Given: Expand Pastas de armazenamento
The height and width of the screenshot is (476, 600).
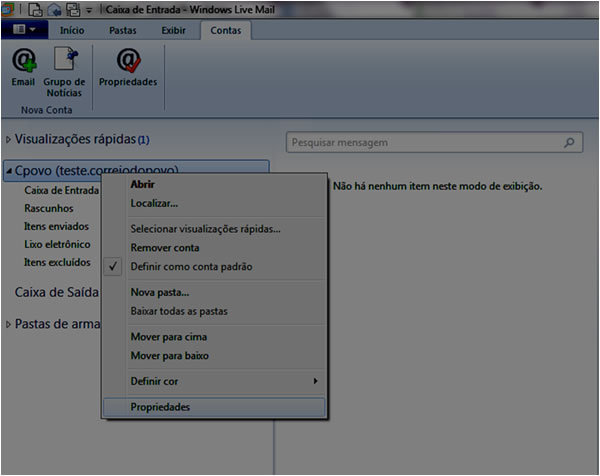Looking at the screenshot, I should [8, 324].
